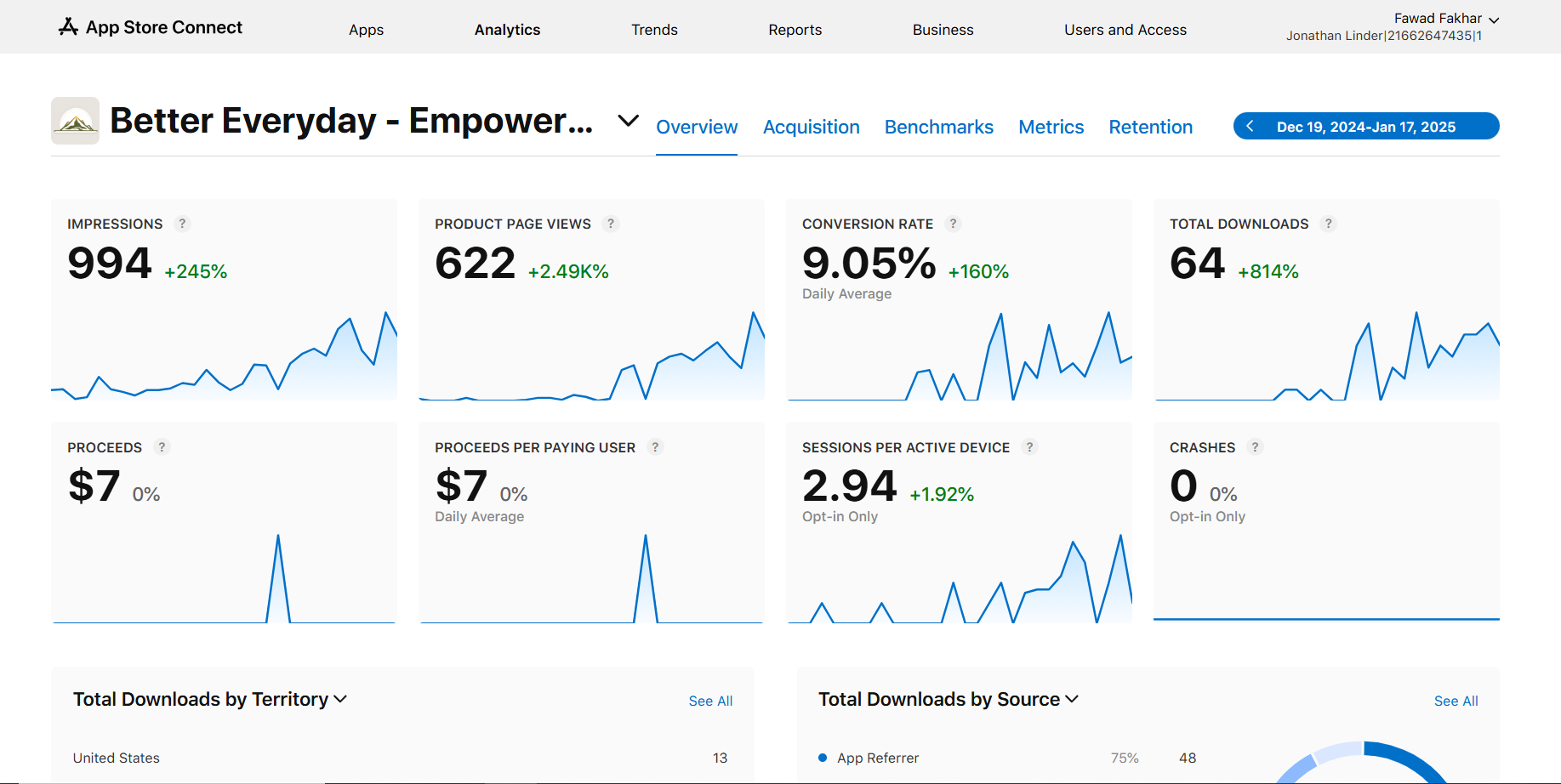Click the Conversion Rate 9.05% value
Image resolution: width=1561 pixels, height=784 pixels.
[869, 263]
